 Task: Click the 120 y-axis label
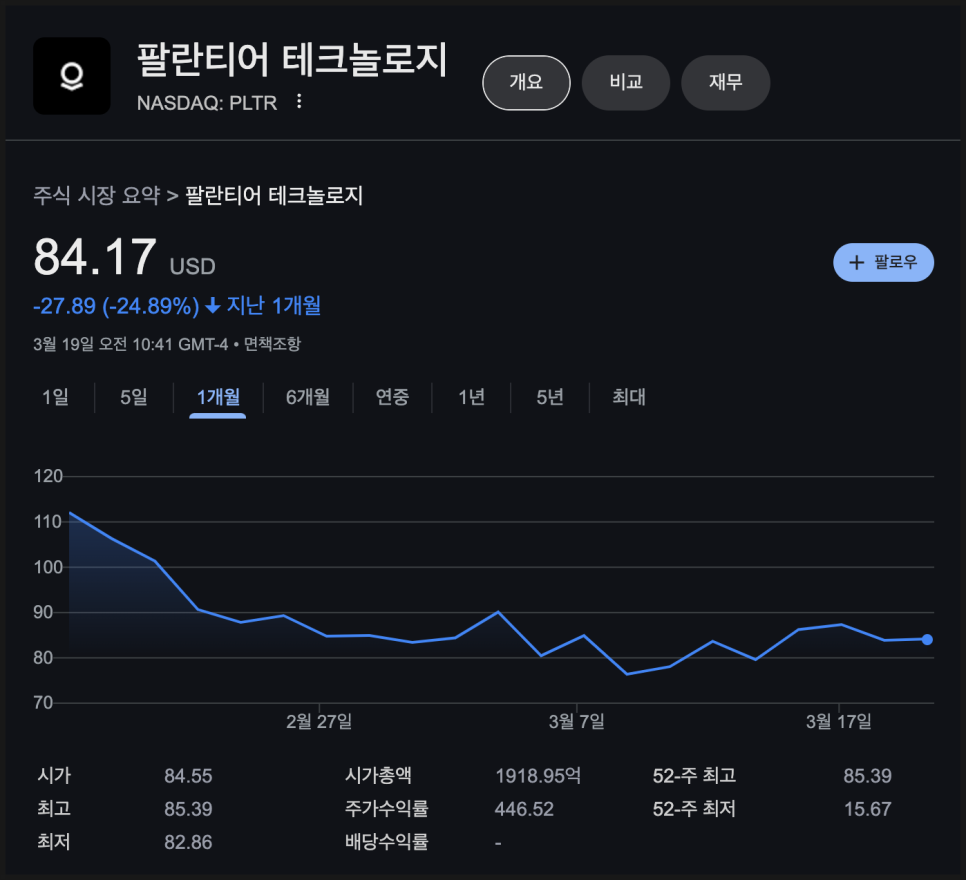click(x=48, y=476)
